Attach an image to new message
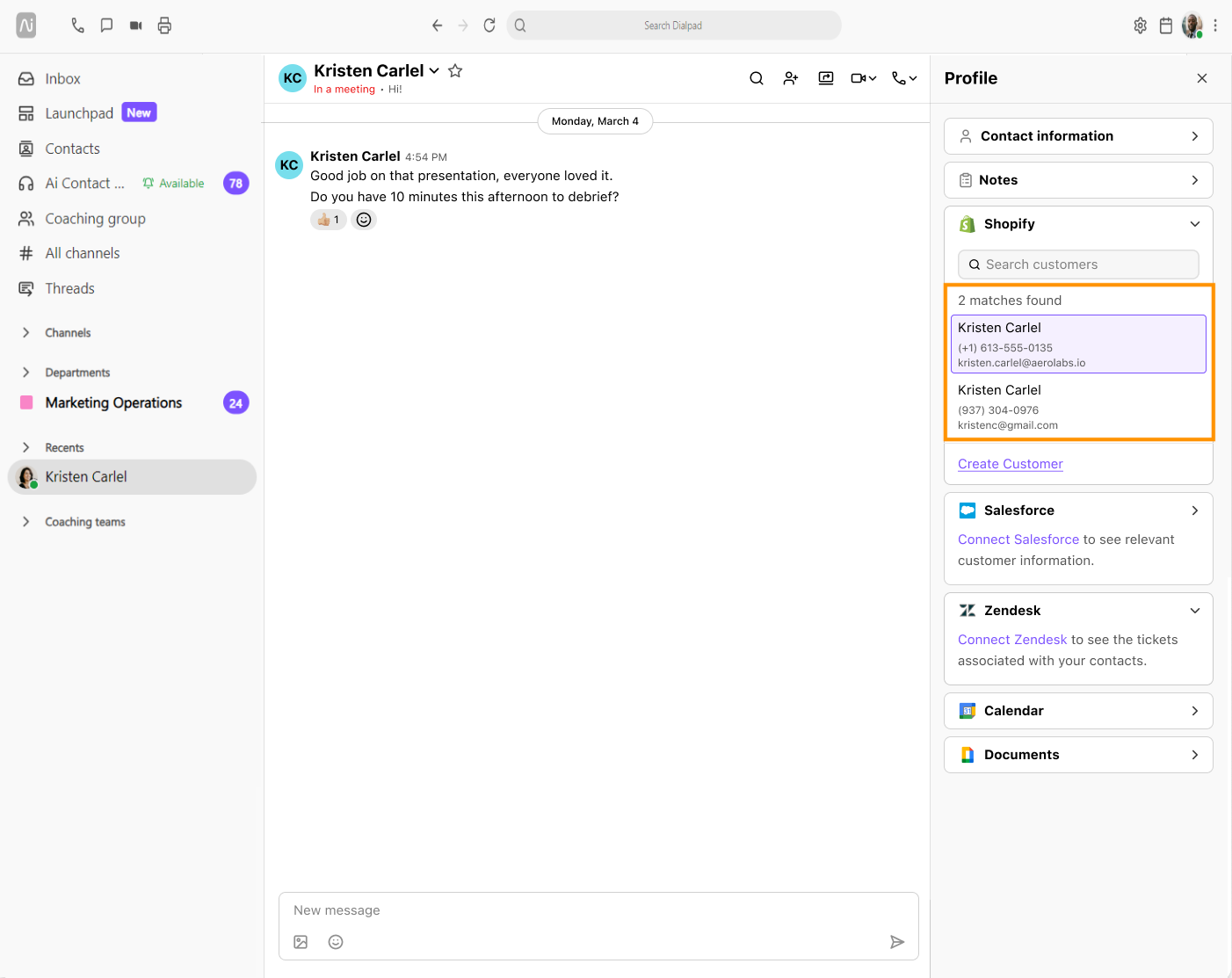 pyautogui.click(x=301, y=942)
